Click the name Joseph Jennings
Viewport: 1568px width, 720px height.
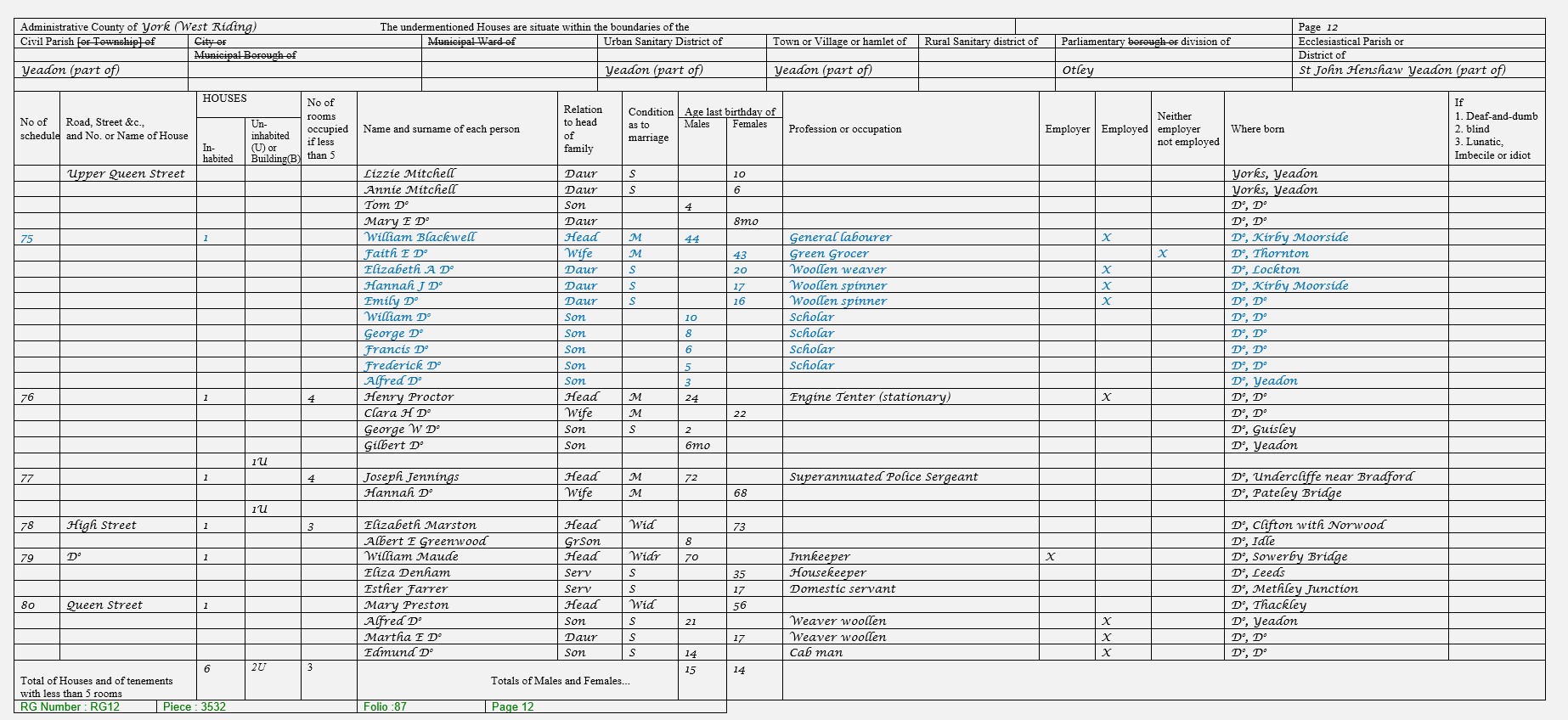(411, 477)
